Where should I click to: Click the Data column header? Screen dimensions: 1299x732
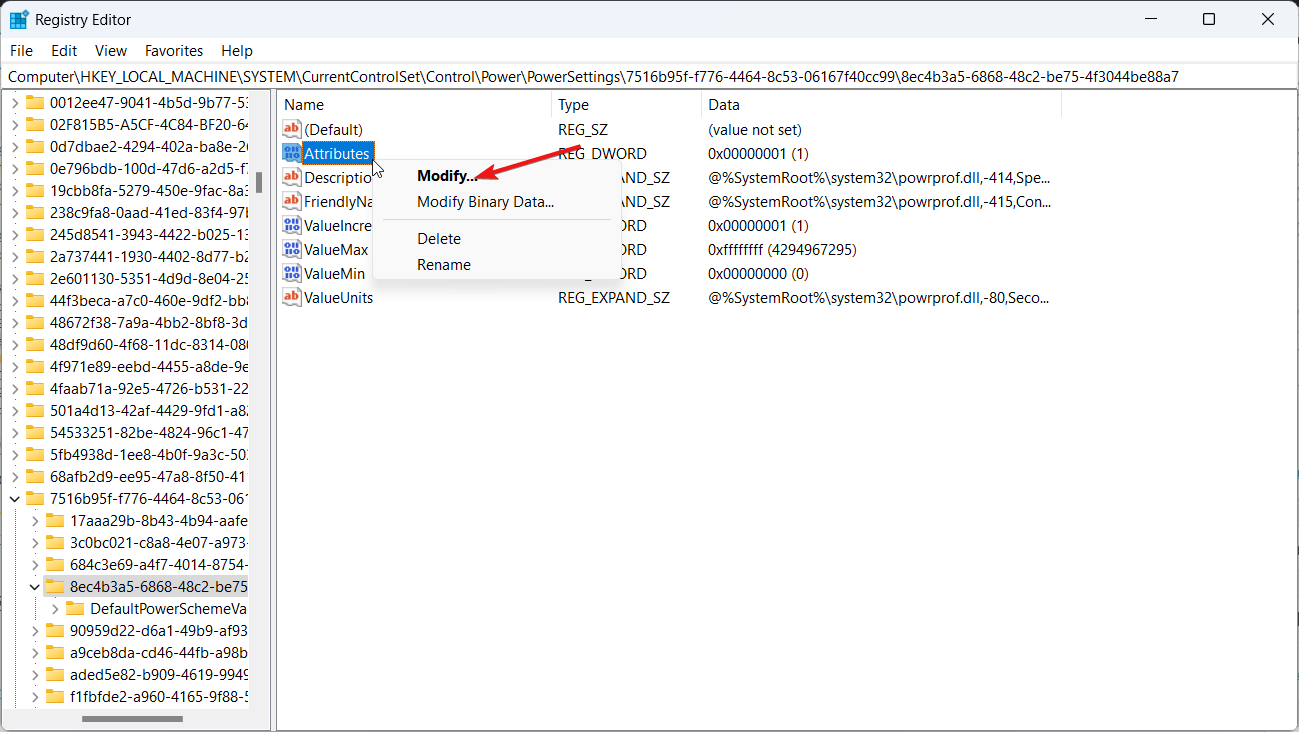[x=881, y=104]
